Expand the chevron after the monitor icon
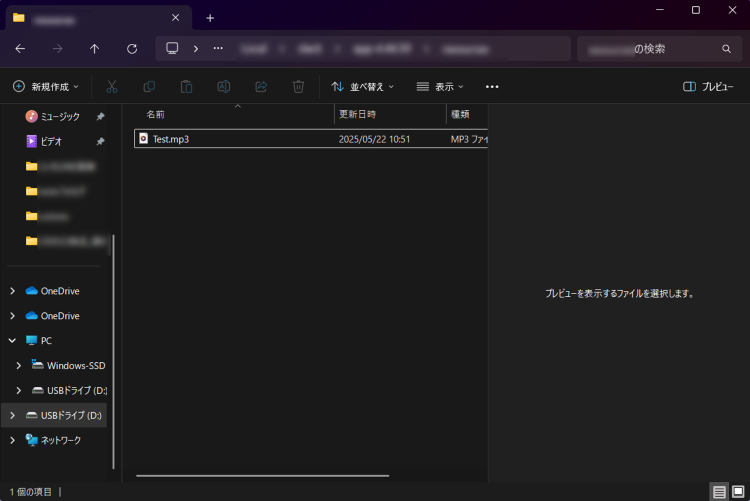This screenshot has width=750, height=501. tap(196, 49)
